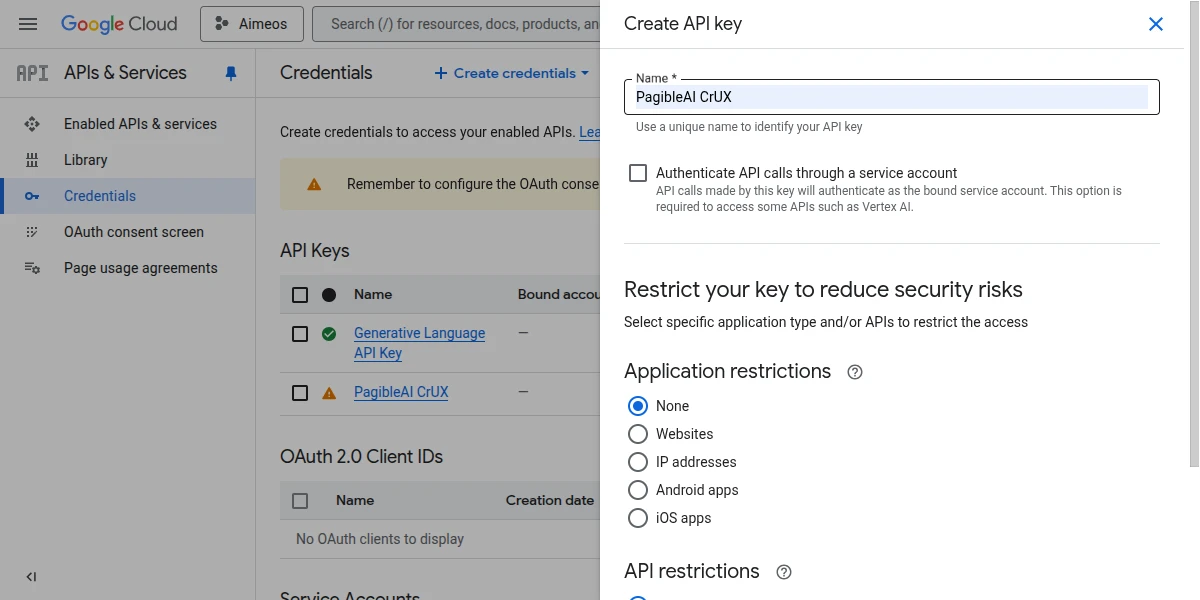This screenshot has width=1200, height=600.
Task: Click the pin icon next to APIs & Services
Action: tap(231, 73)
